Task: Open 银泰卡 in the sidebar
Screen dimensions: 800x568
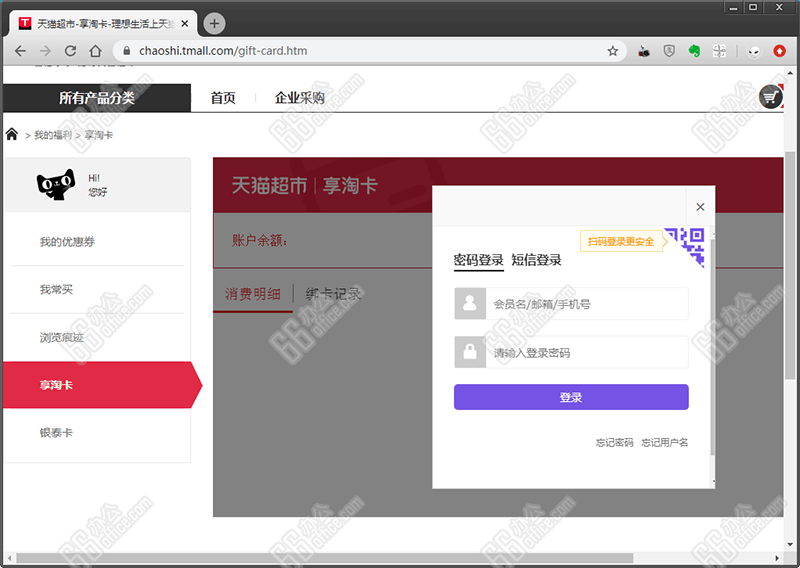Action: tap(57, 433)
